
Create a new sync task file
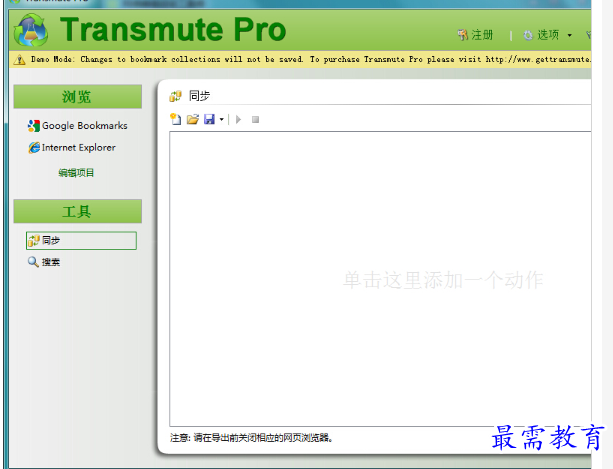click(176, 119)
